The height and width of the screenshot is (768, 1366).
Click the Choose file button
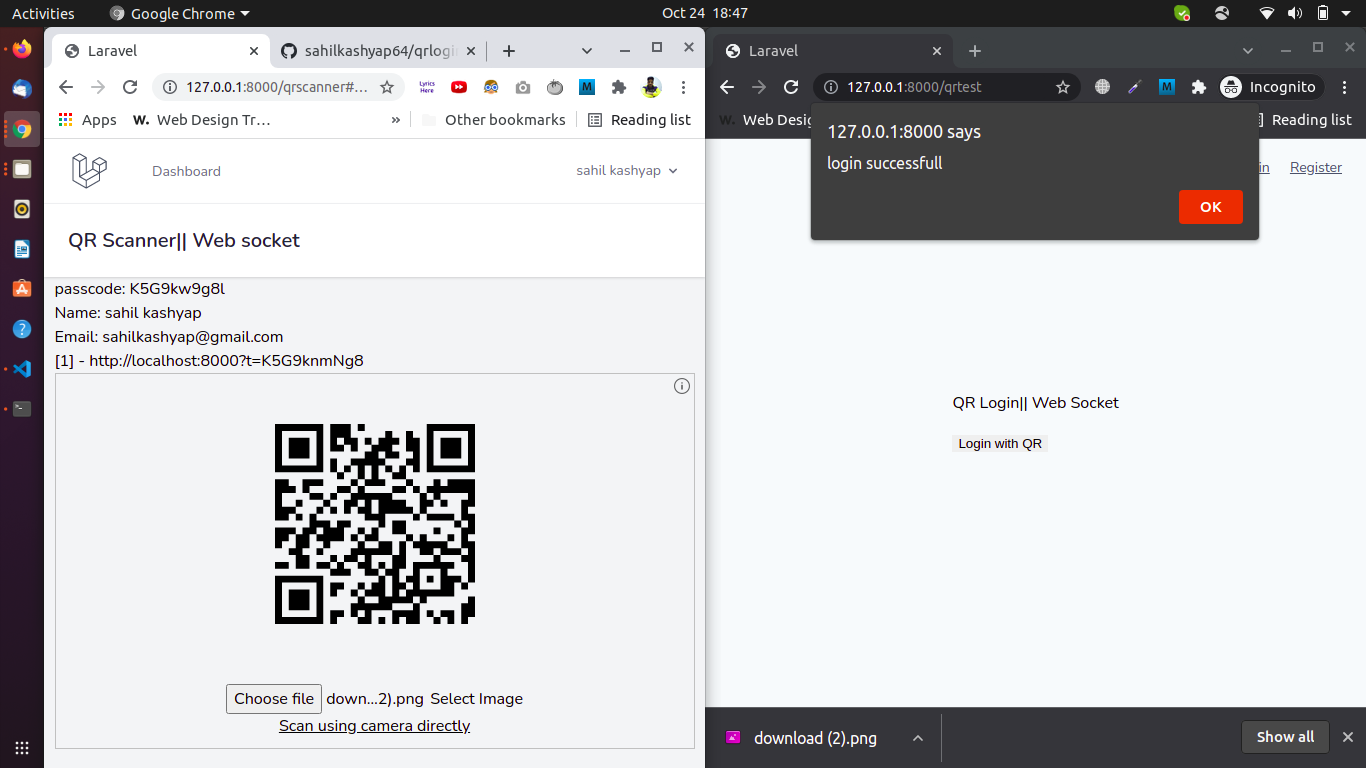pyautogui.click(x=274, y=699)
